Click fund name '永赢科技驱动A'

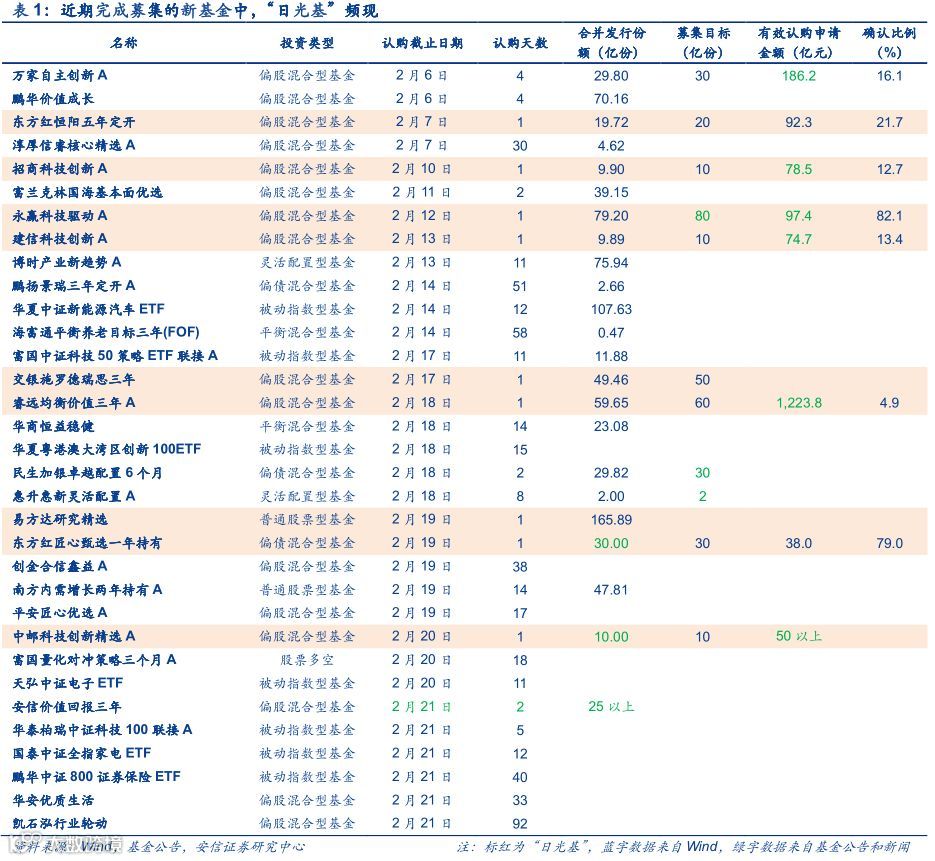point(60,215)
